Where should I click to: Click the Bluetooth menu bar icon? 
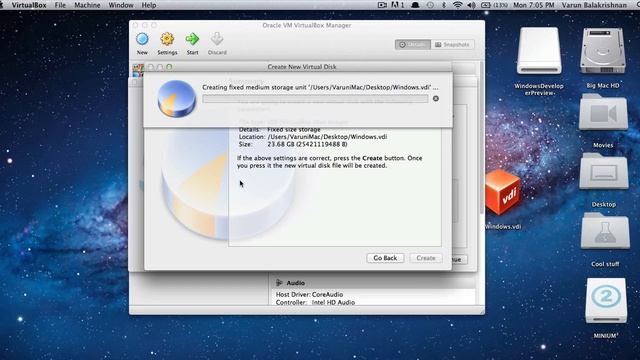point(444,5)
